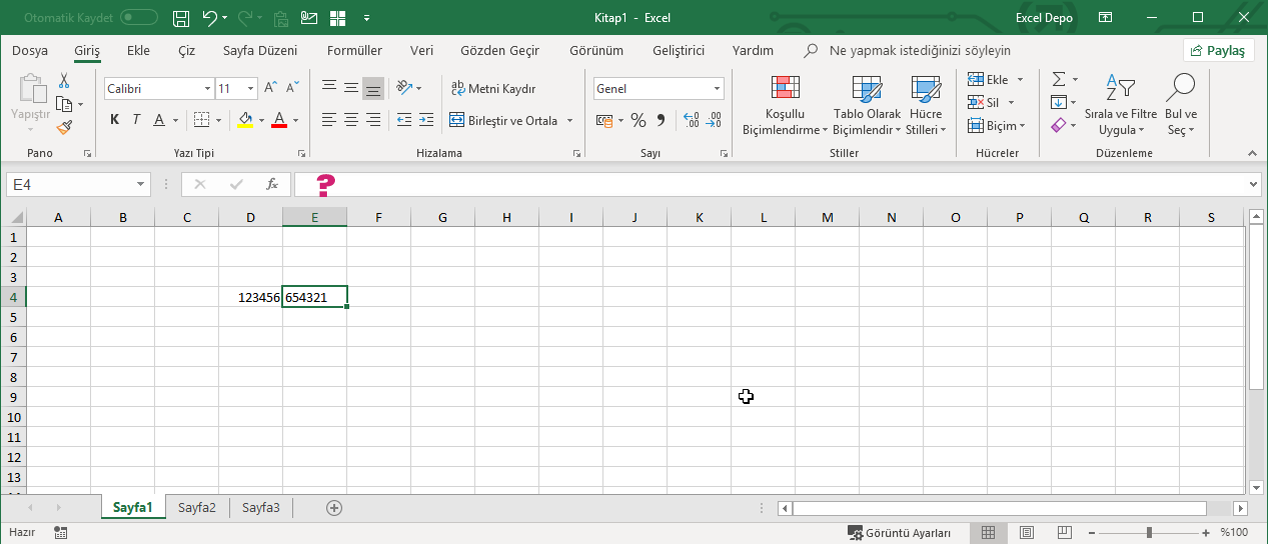Switch to Sayfa Düzeni tab
Image resolution: width=1268 pixels, height=544 pixels.
[260, 50]
